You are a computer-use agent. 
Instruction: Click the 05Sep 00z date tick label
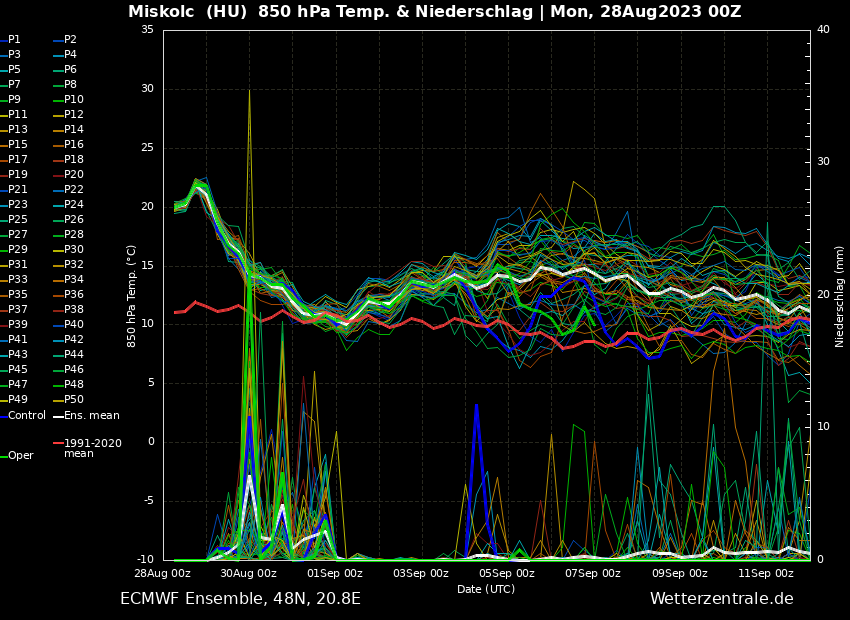tap(507, 573)
